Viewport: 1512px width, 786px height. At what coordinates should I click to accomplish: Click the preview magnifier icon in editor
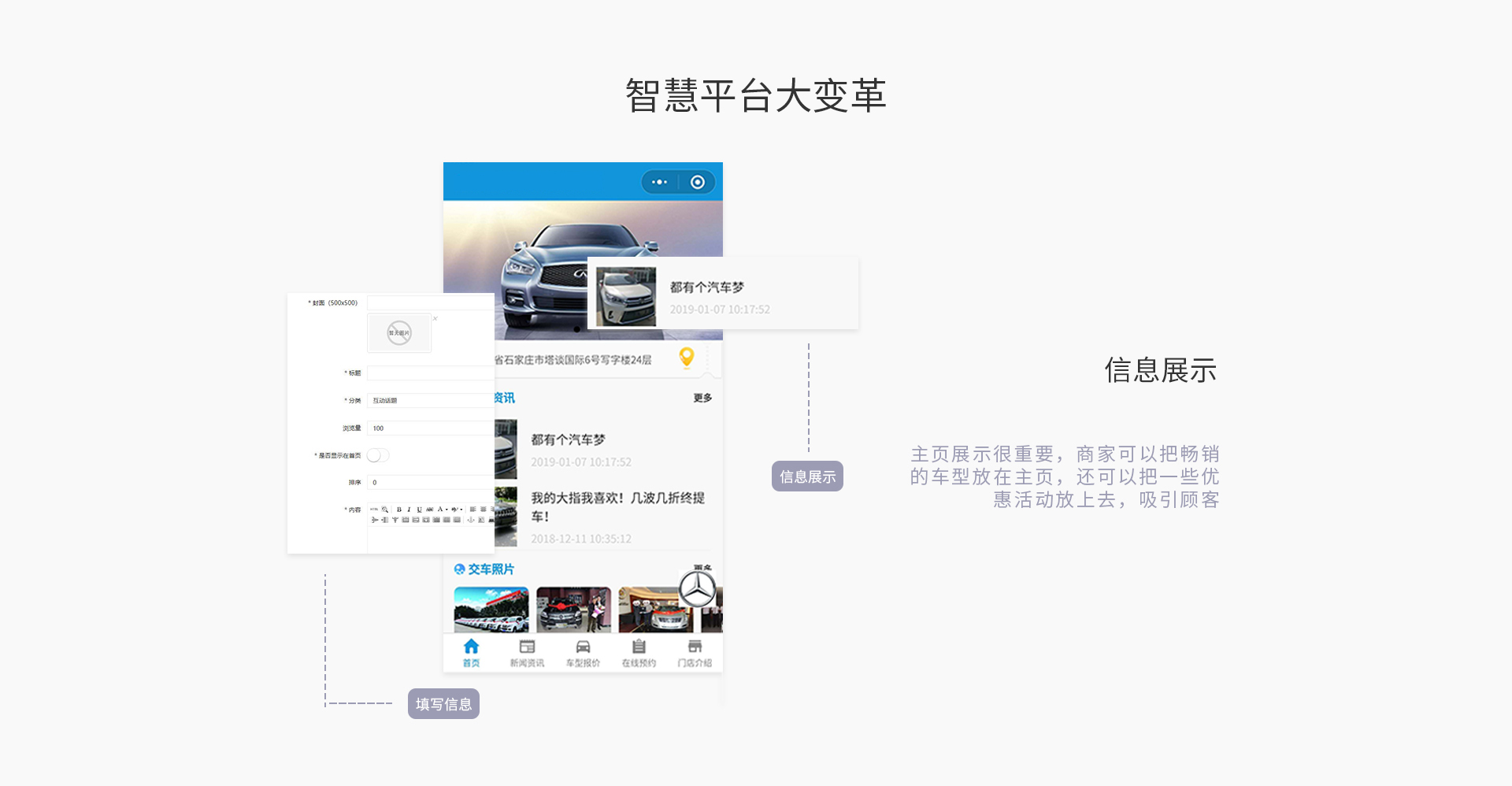click(385, 510)
